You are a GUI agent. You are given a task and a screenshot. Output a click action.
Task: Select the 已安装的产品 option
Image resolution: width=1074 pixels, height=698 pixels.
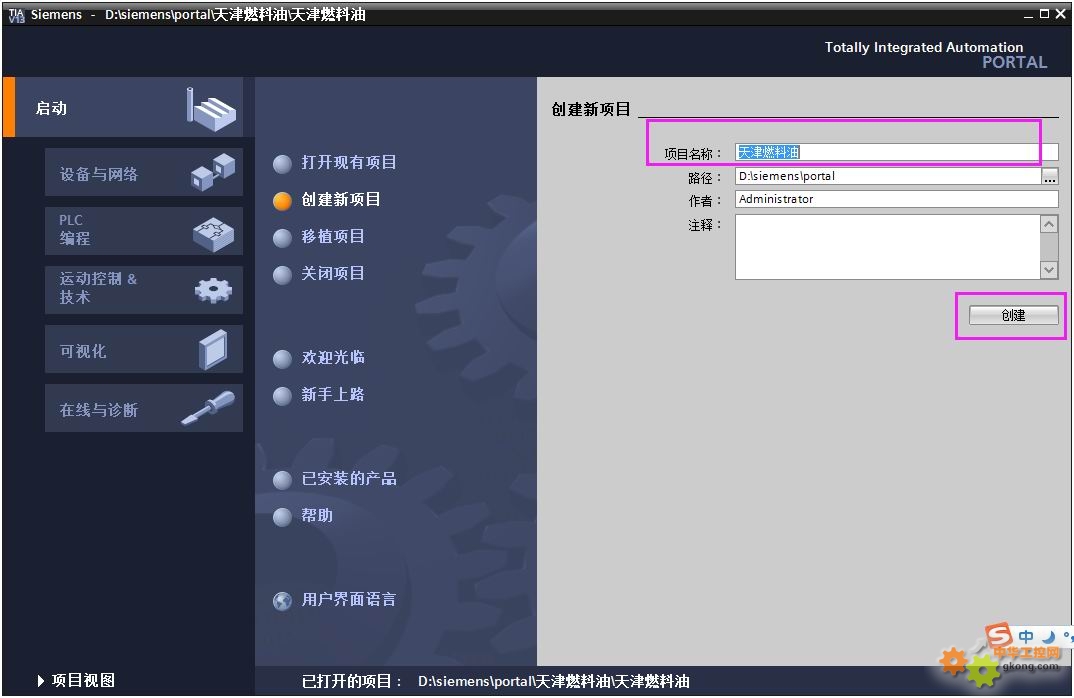point(335,479)
